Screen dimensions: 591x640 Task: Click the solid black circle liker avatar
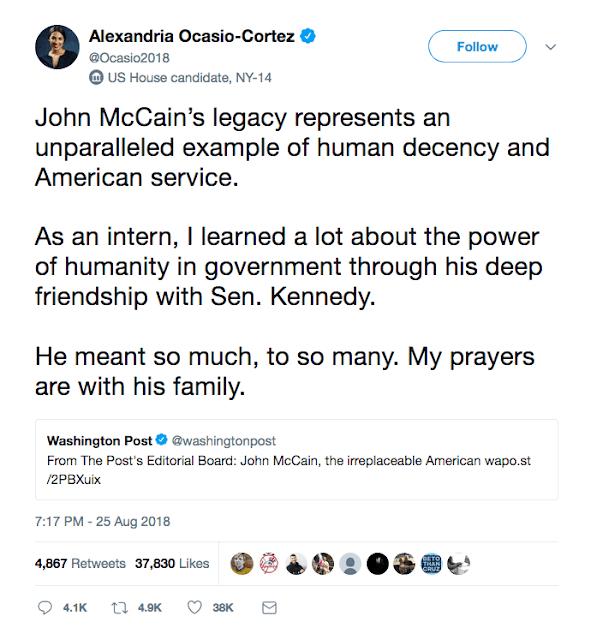[x=378, y=564]
